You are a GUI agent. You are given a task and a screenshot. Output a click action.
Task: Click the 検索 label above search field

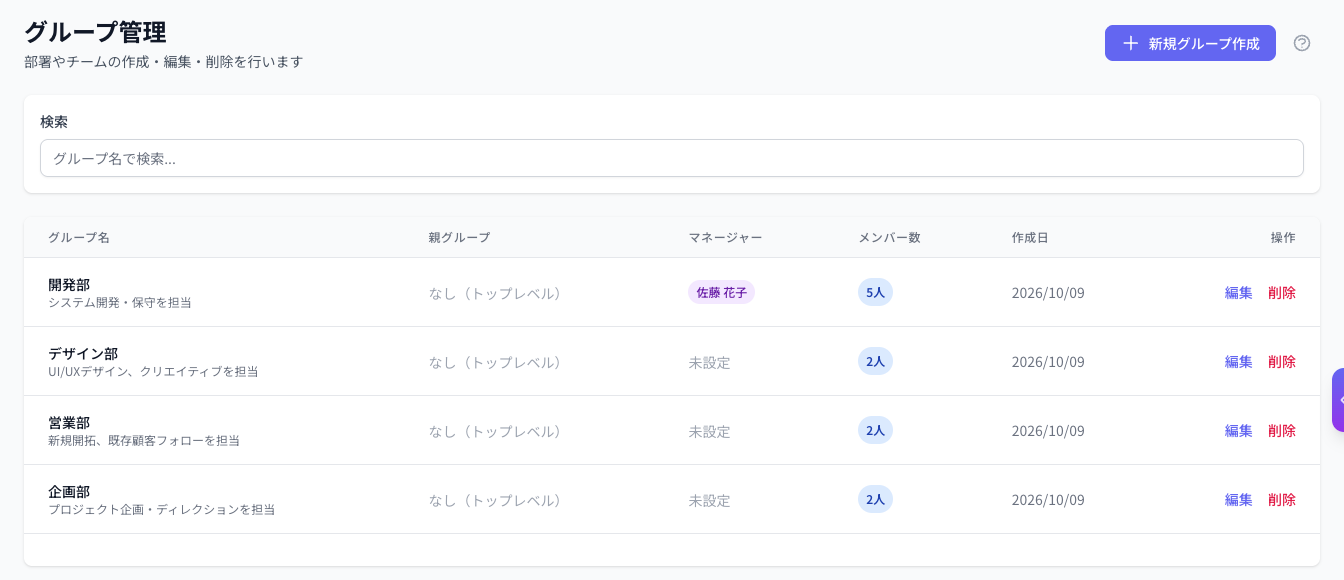click(x=54, y=121)
